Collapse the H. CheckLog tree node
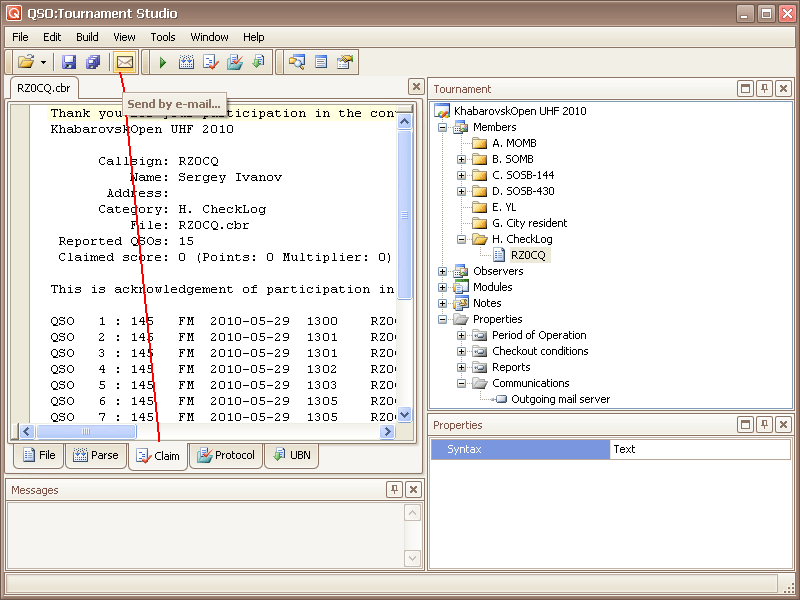Image resolution: width=800 pixels, height=600 pixels. coord(462,239)
